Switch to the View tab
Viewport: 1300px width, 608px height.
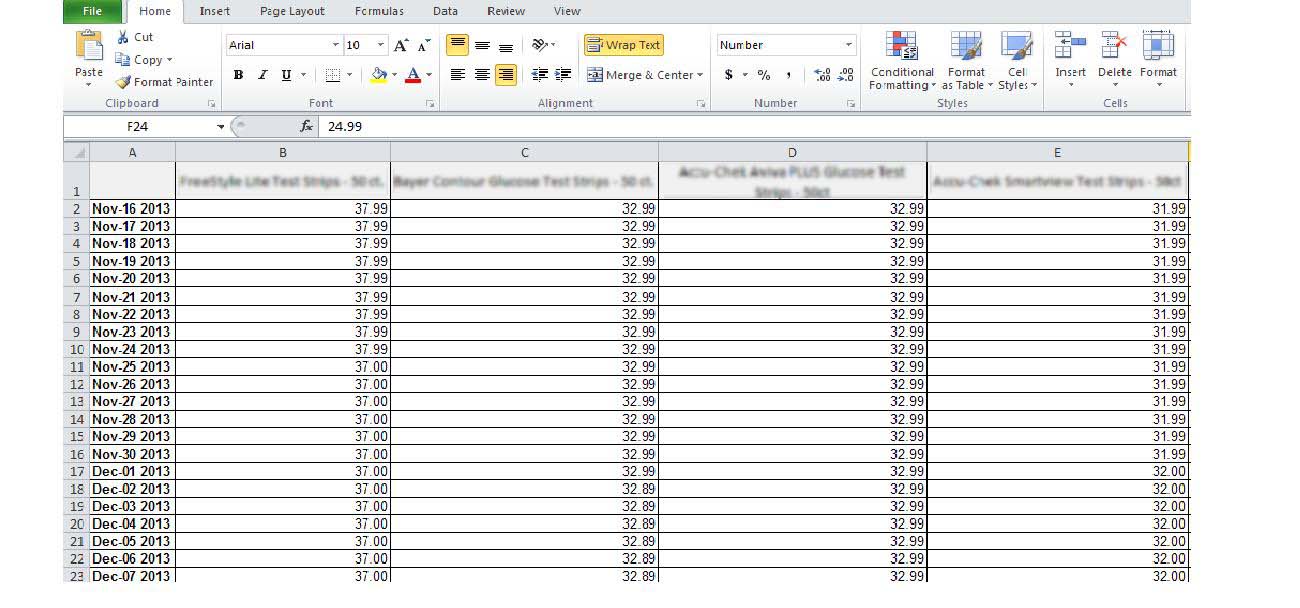click(567, 11)
